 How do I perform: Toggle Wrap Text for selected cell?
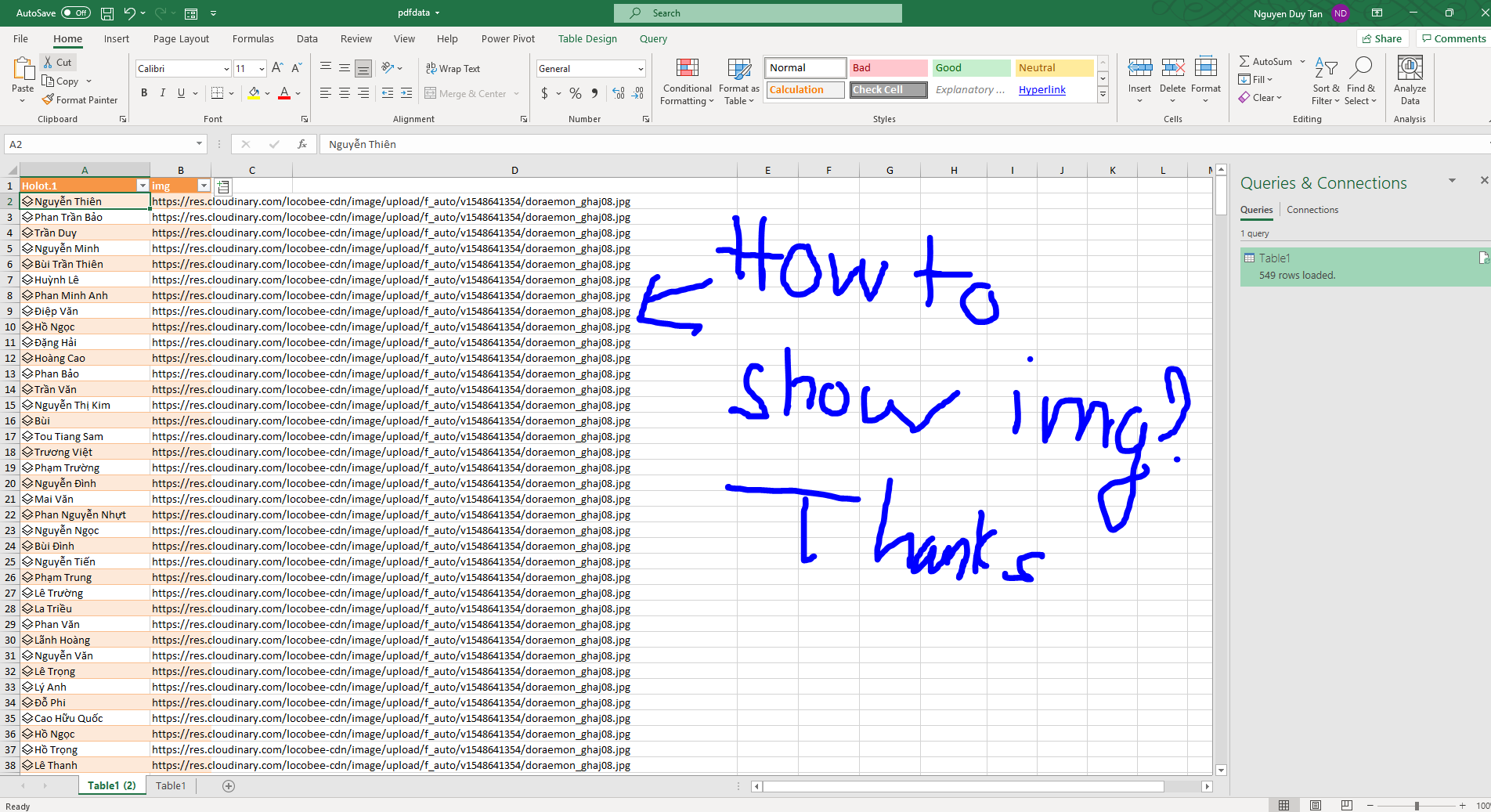click(x=453, y=68)
